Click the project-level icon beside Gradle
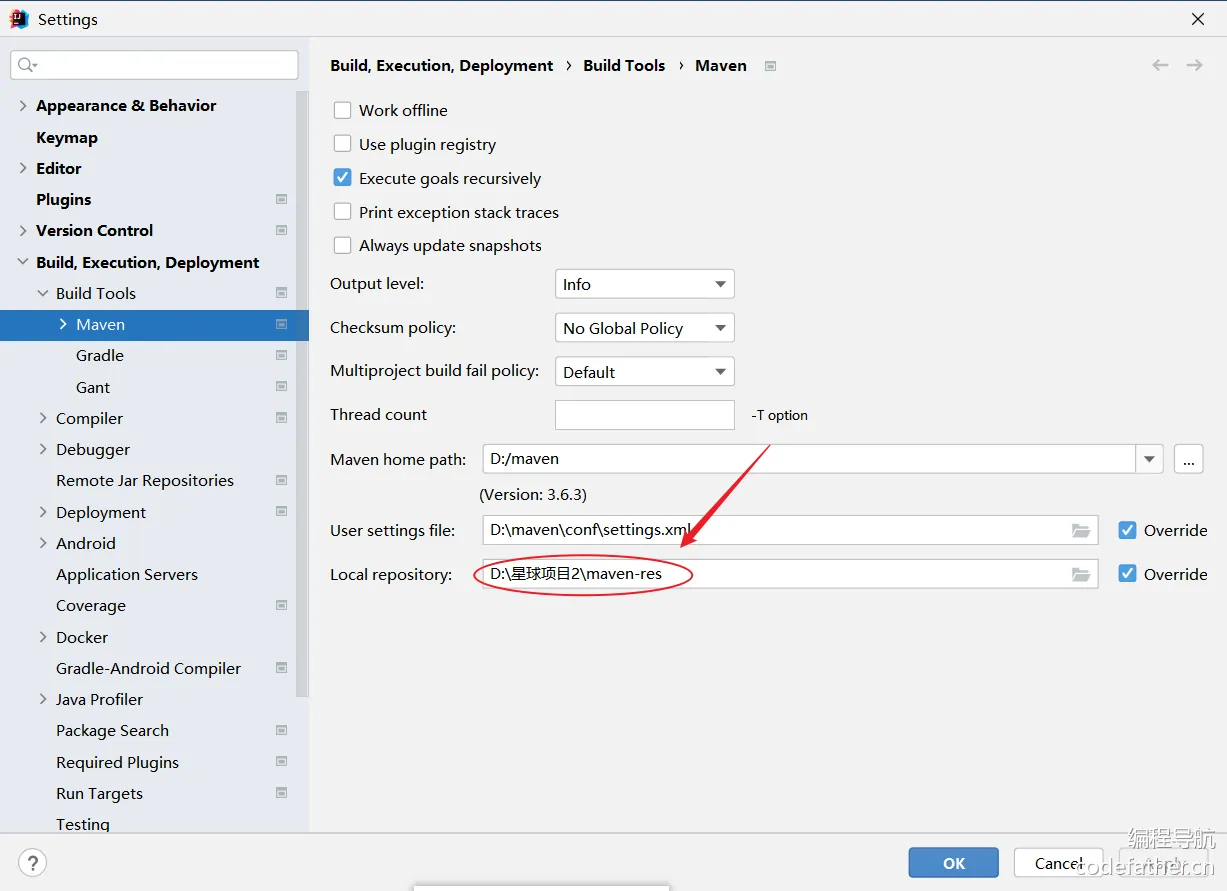Image resolution: width=1227 pixels, height=891 pixels. pos(281,356)
